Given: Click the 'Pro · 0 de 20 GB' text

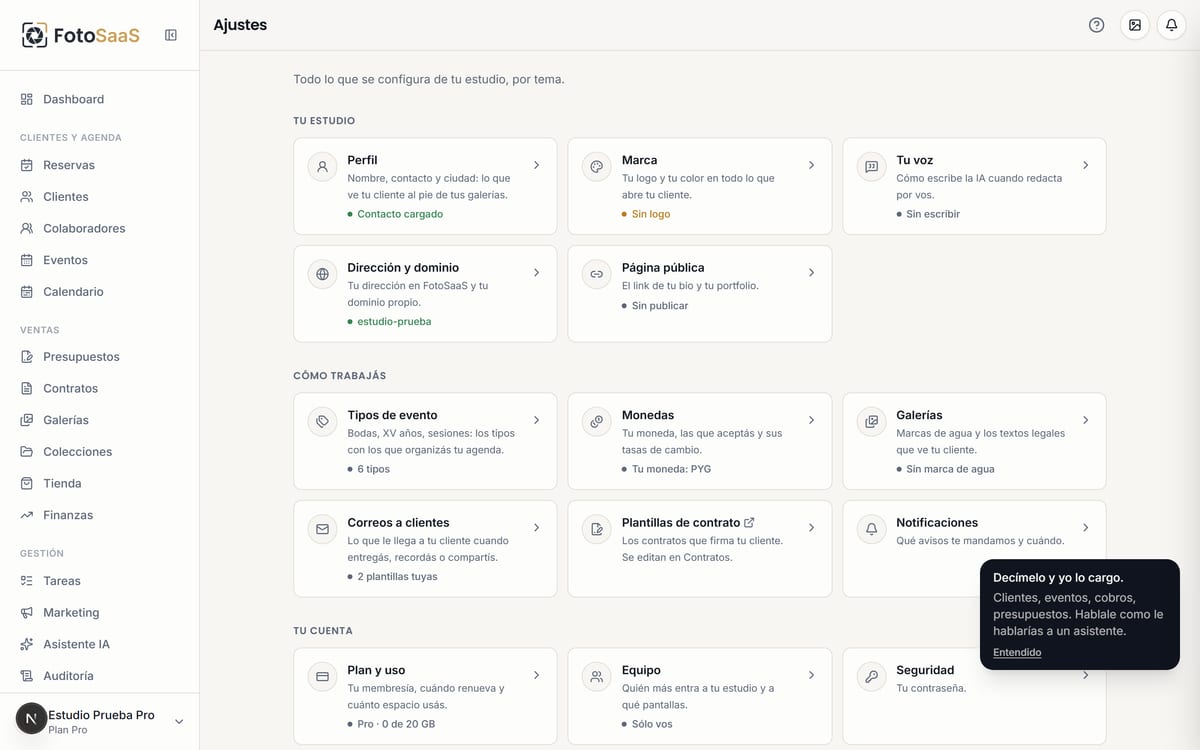Looking at the screenshot, I should 396,724.
